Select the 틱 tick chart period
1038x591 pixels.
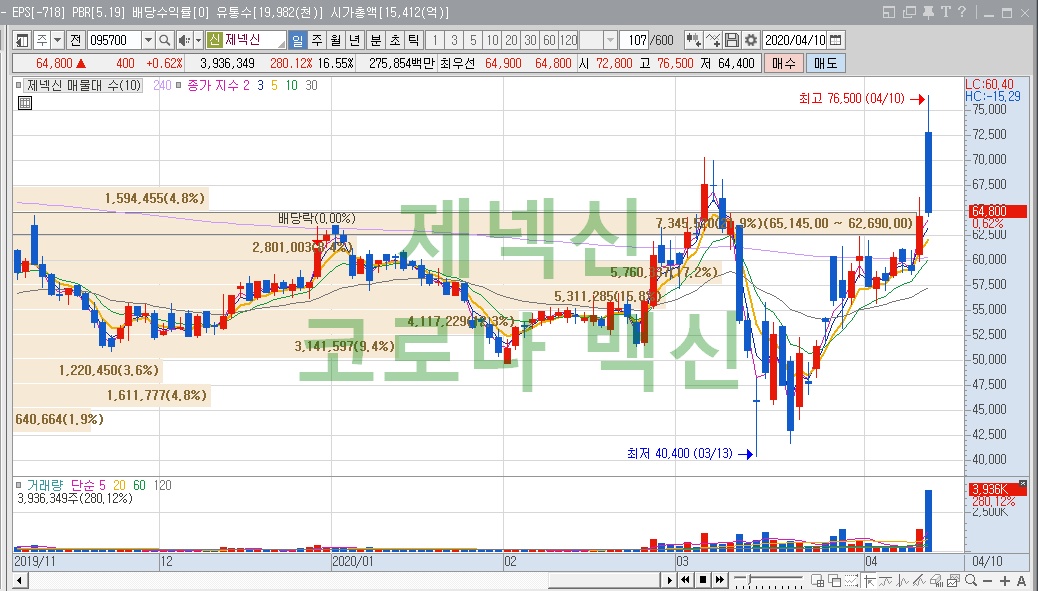coord(414,40)
